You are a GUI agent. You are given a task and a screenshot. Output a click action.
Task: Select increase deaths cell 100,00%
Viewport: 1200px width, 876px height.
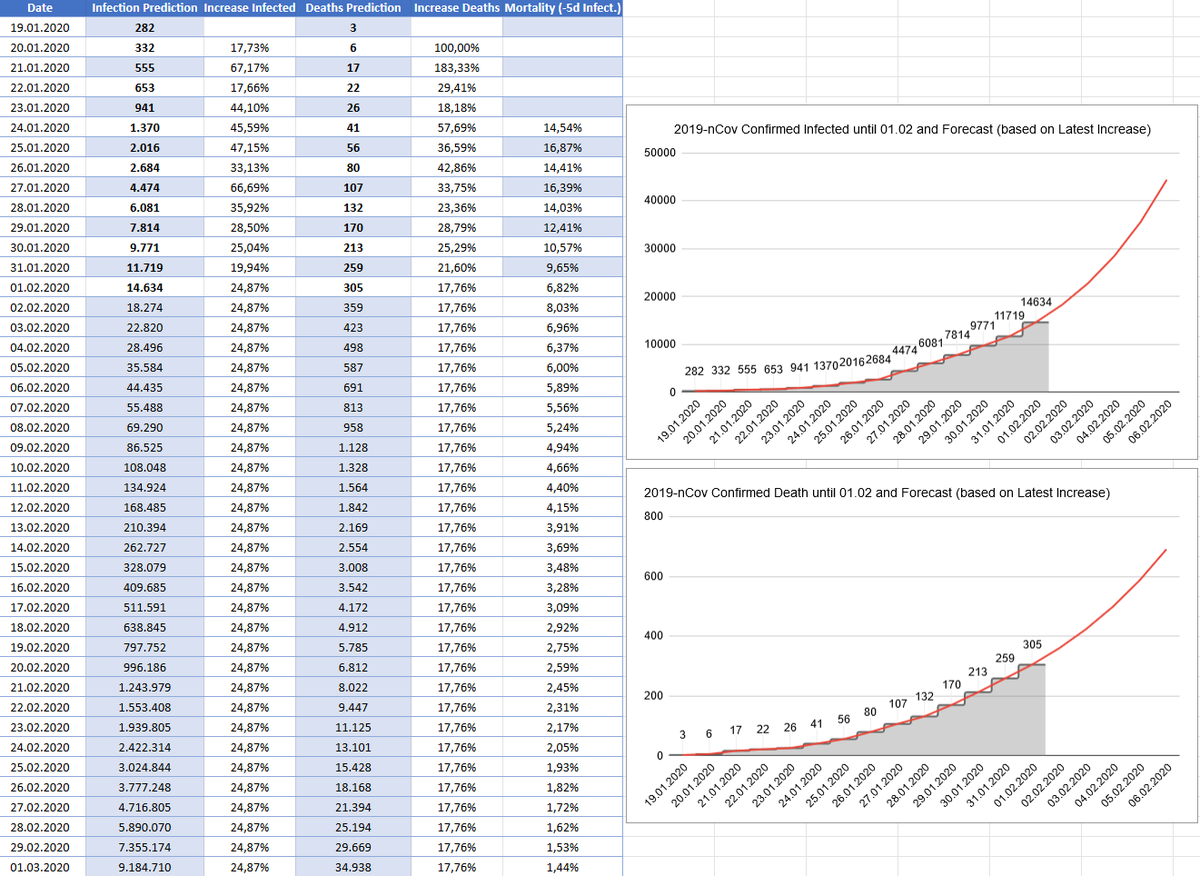457,48
